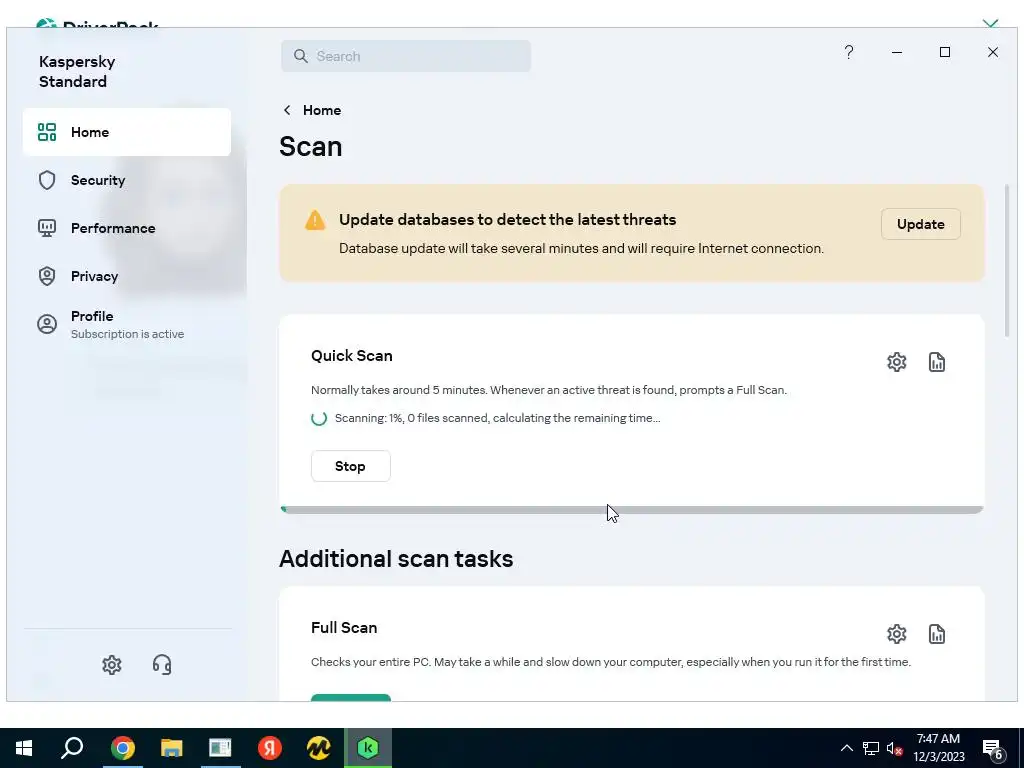Click the search magnifier icon in search box
The width and height of the screenshot is (1024, 768).
pos(300,56)
